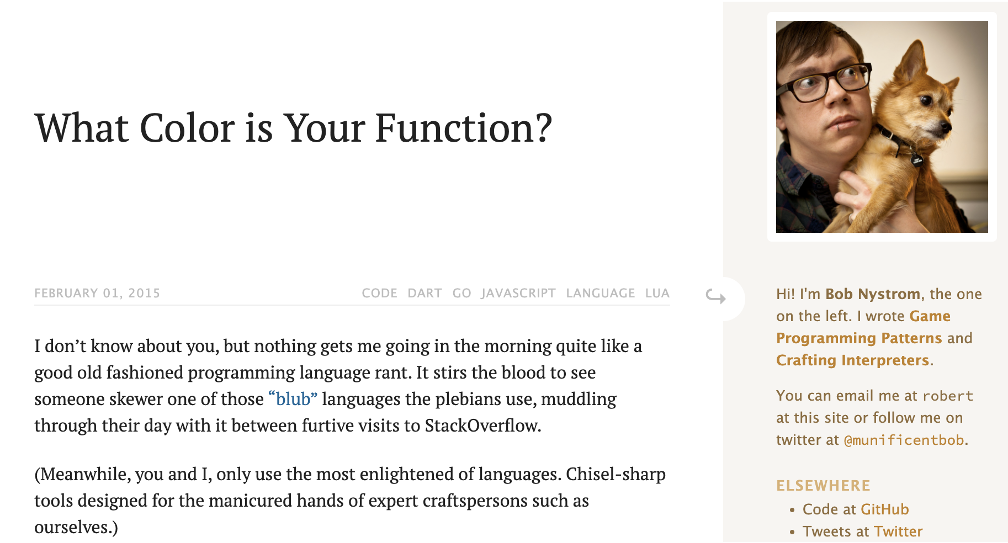Click the article title What Color is Your Function?

tap(293, 128)
